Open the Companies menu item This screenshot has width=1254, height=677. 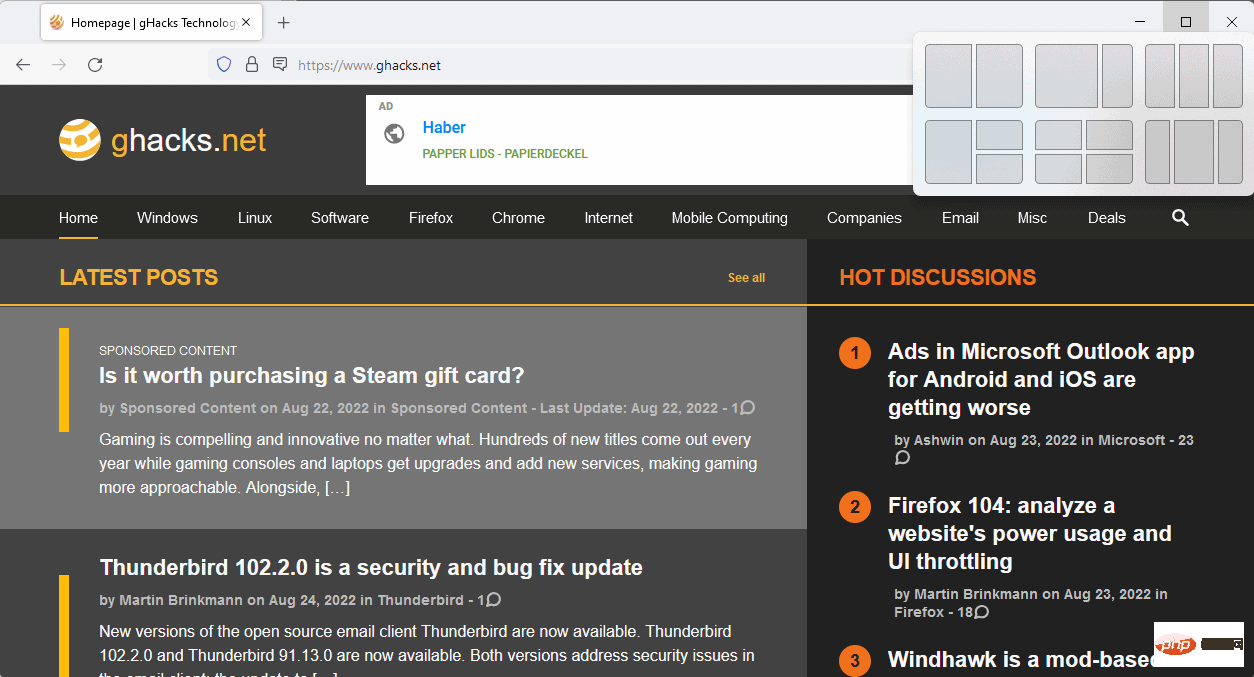click(x=864, y=217)
